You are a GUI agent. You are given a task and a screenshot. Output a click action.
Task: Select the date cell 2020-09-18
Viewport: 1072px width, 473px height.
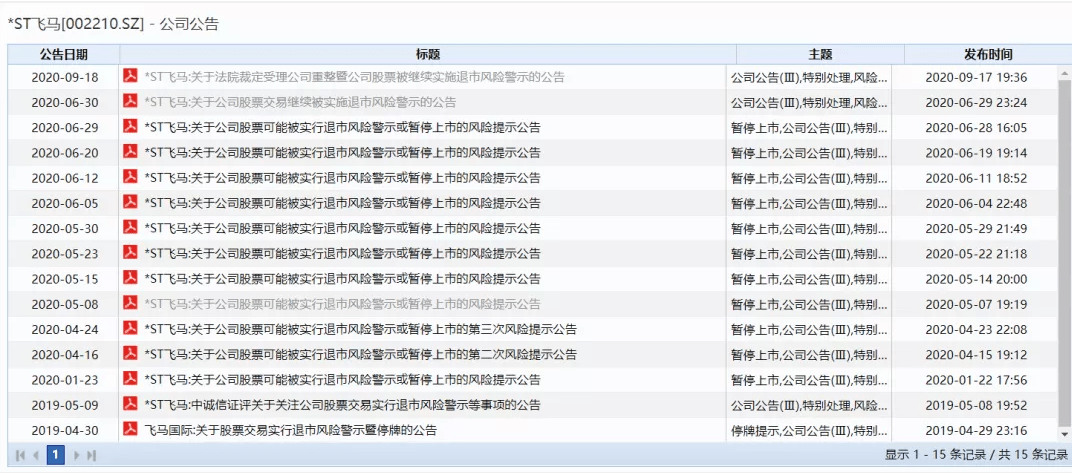click(65, 77)
